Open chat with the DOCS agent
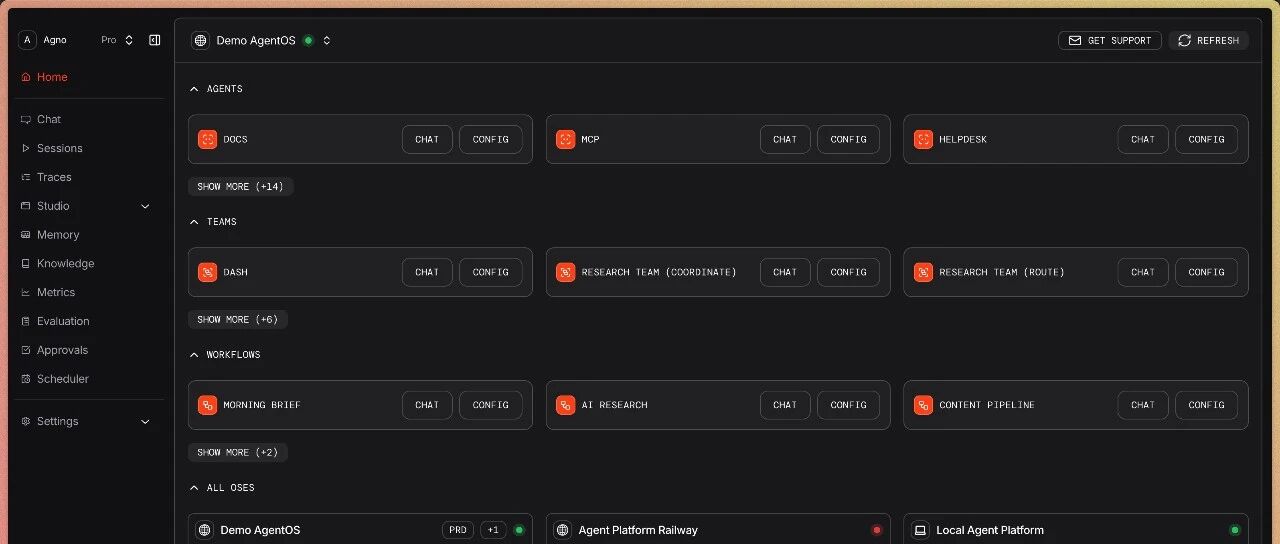Viewport: 1280px width, 544px height. pos(427,139)
